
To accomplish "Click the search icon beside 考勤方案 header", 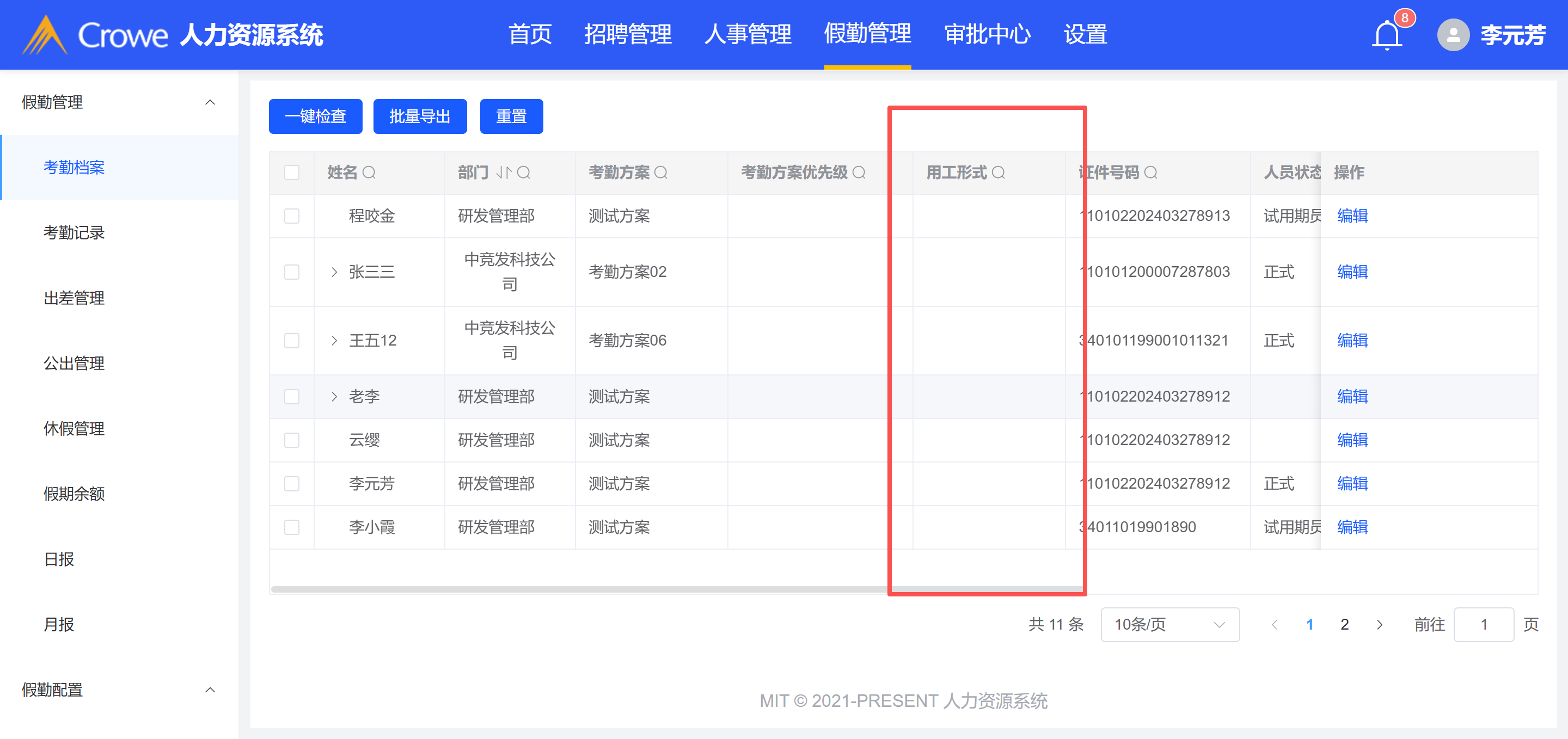I will (660, 173).
